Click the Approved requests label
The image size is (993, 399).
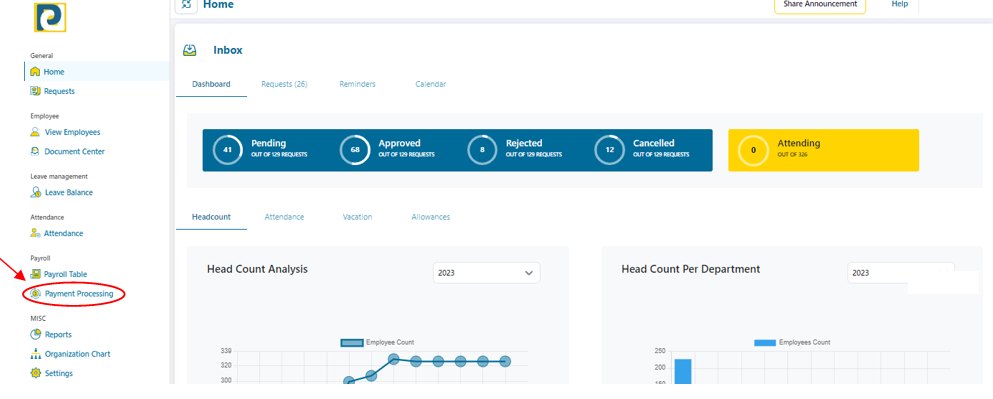click(400, 143)
